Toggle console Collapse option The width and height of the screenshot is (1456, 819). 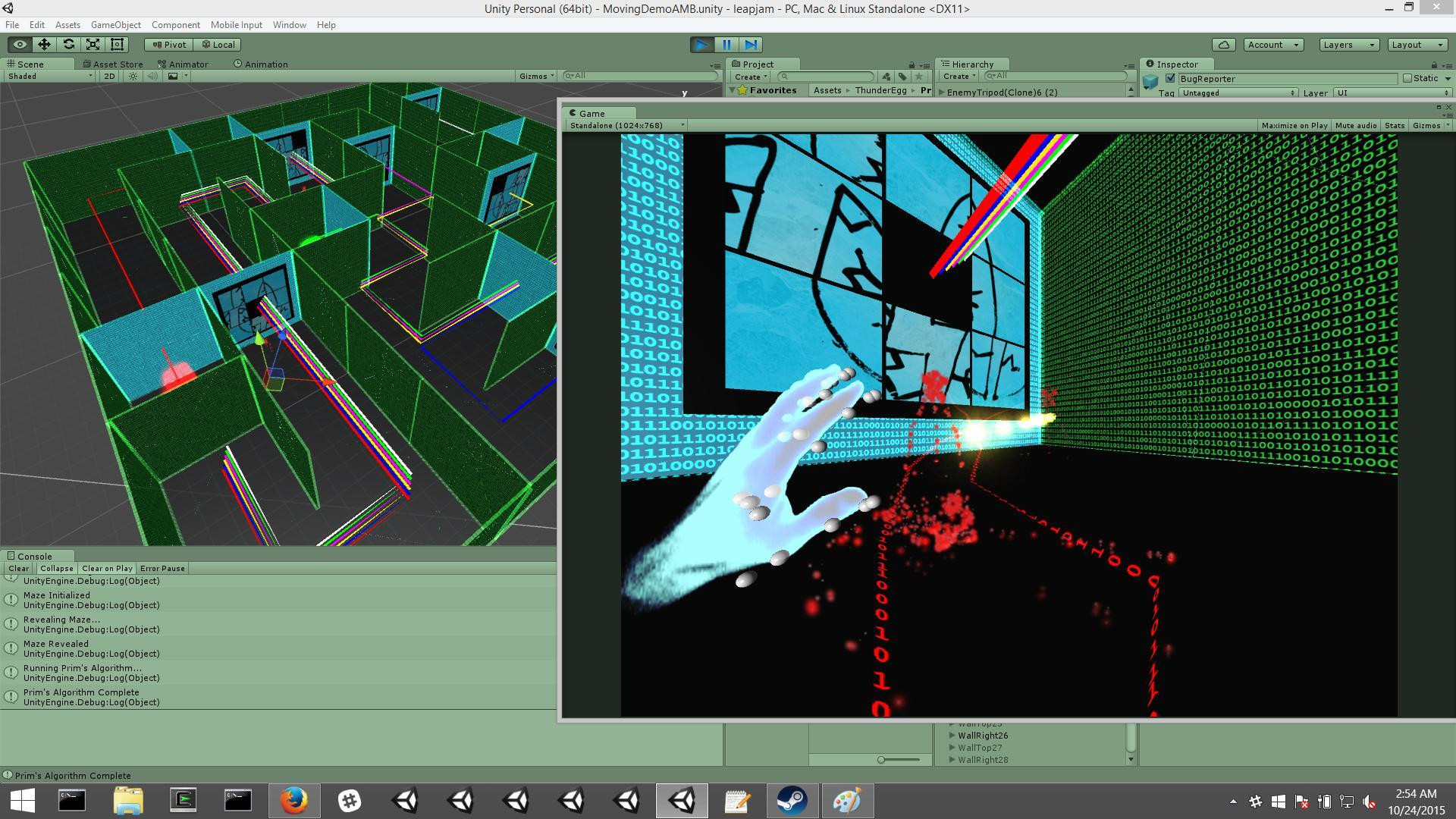pyautogui.click(x=57, y=568)
